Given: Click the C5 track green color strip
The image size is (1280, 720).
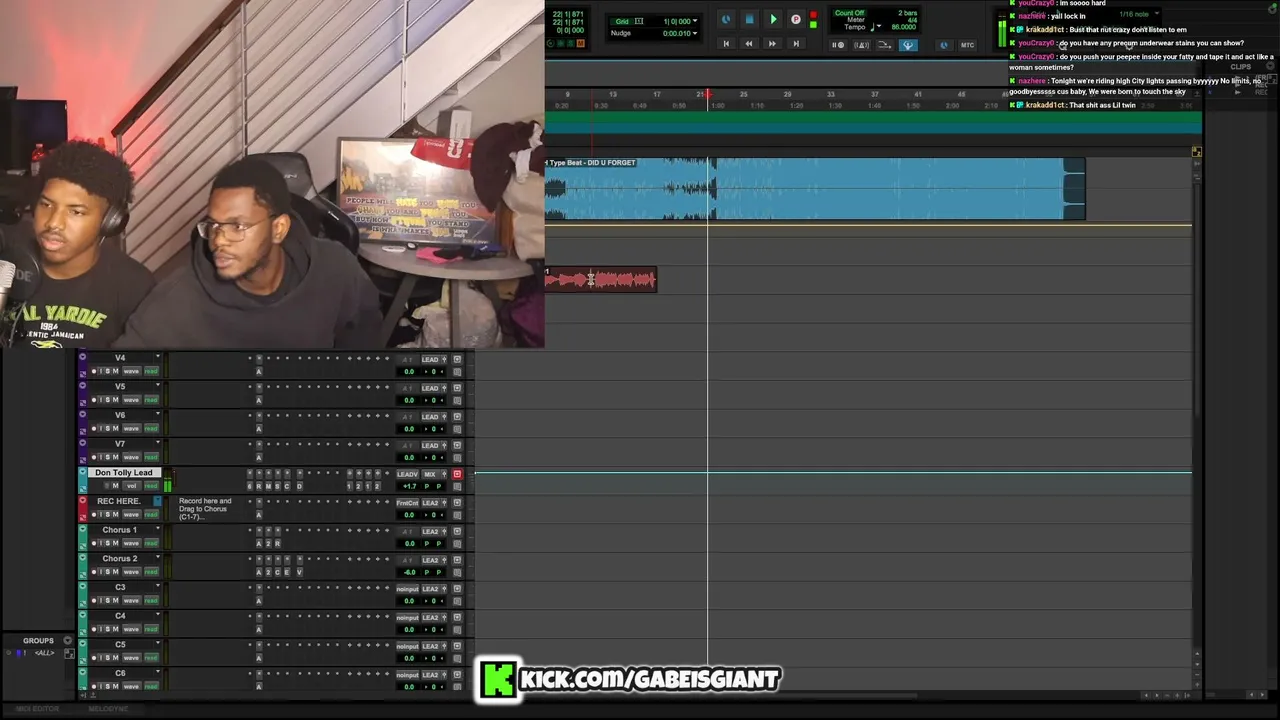Looking at the screenshot, I should (82, 651).
